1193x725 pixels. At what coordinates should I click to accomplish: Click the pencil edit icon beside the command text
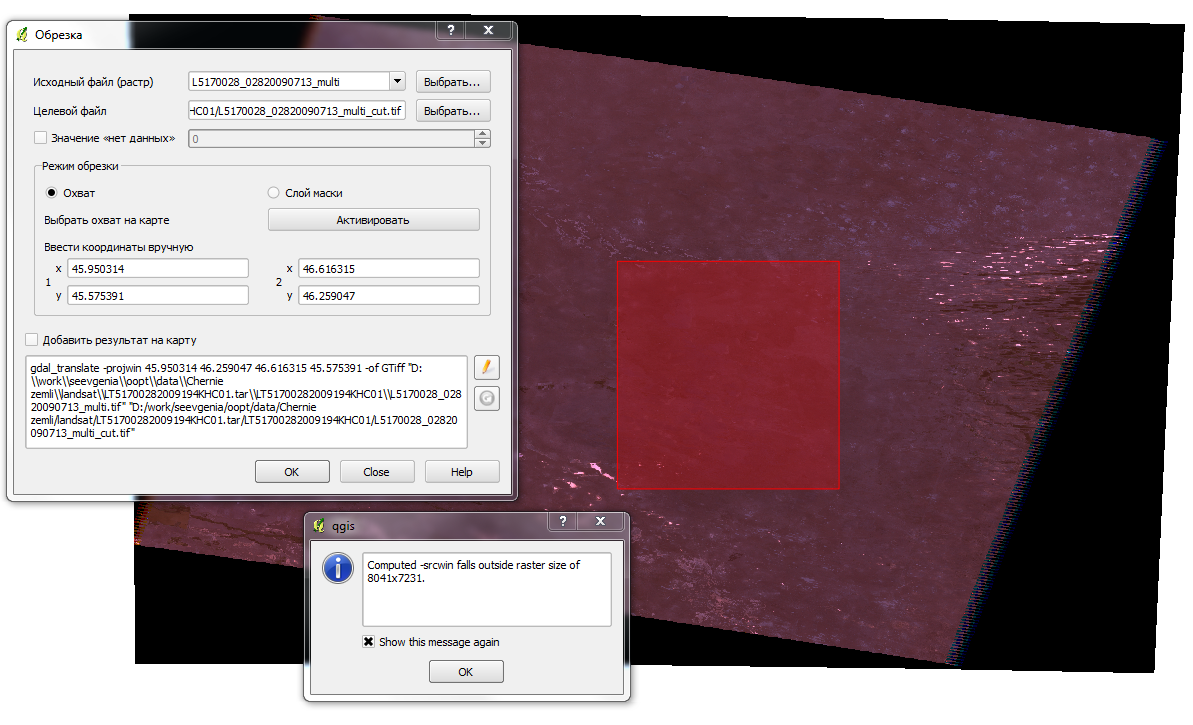(486, 367)
